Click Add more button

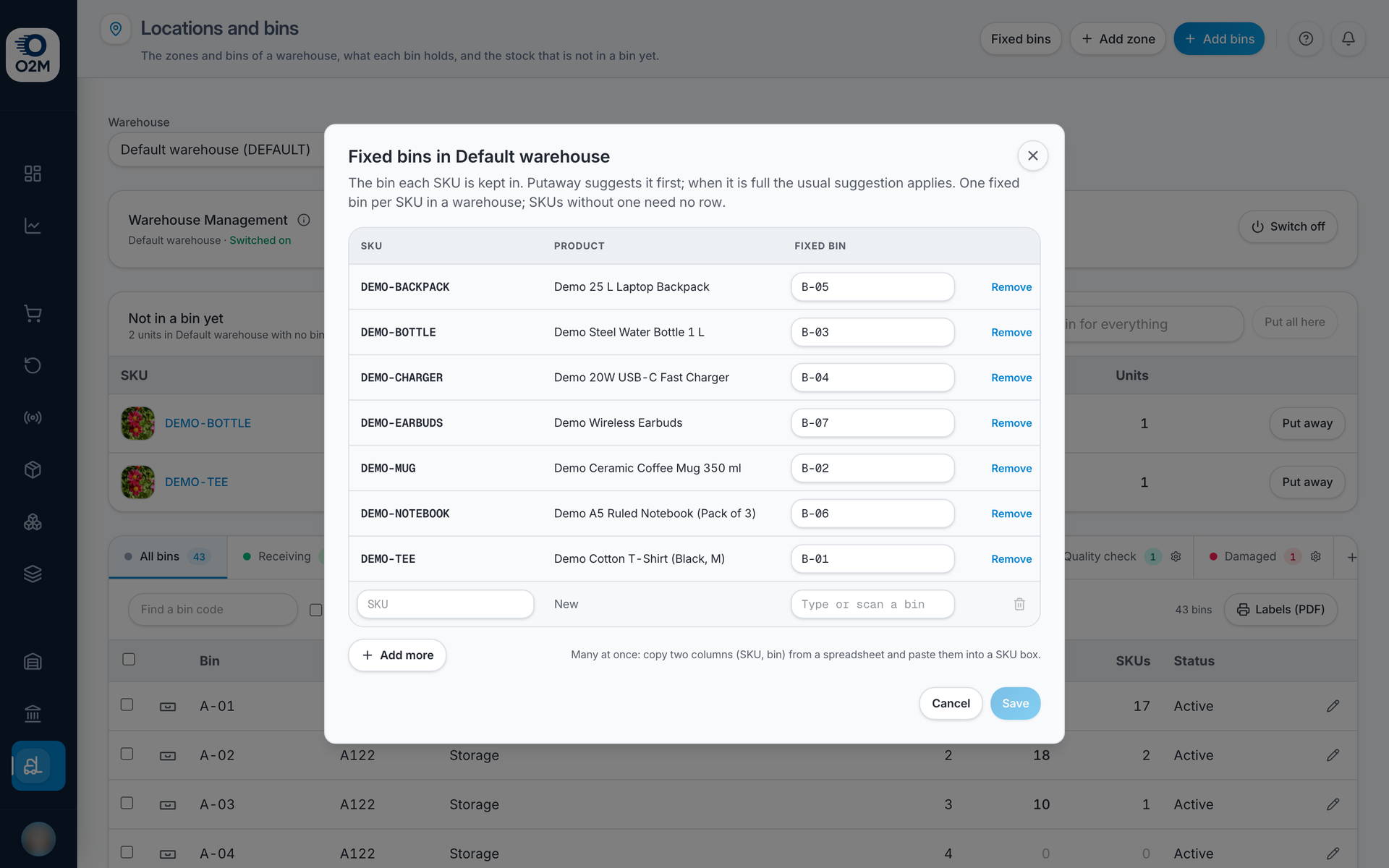[397, 655]
